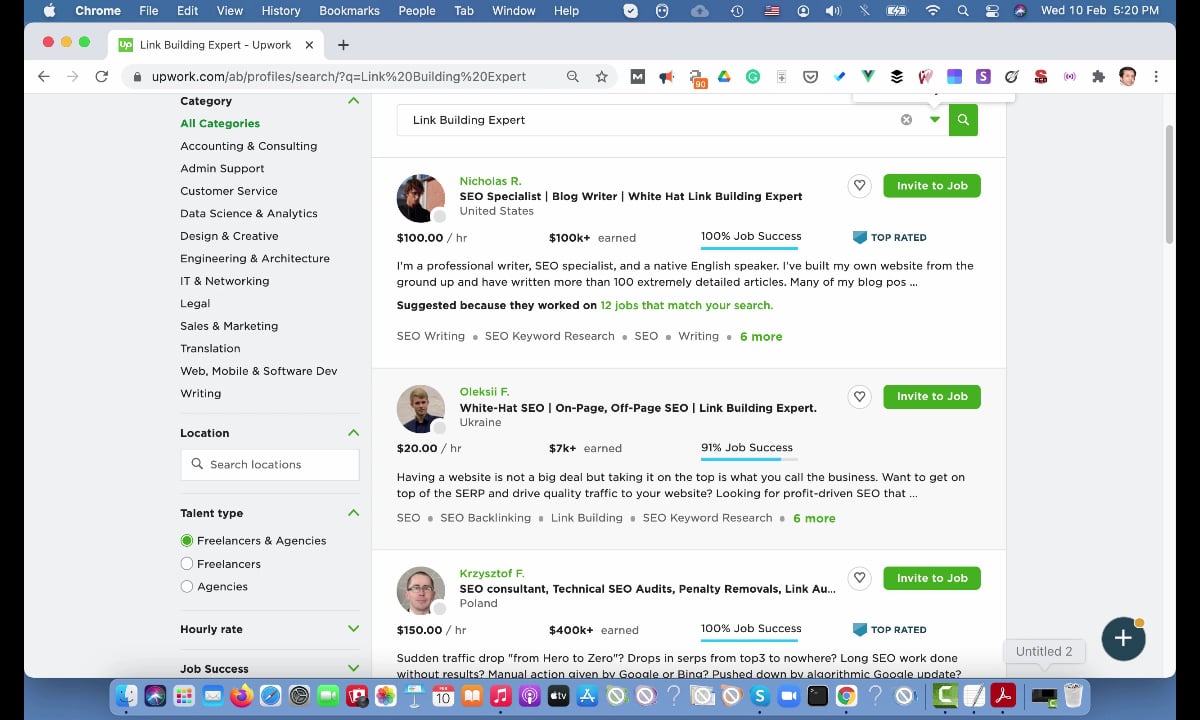Go back to the previous page
Screen dimensions: 1200x720
click(x=43, y=76)
